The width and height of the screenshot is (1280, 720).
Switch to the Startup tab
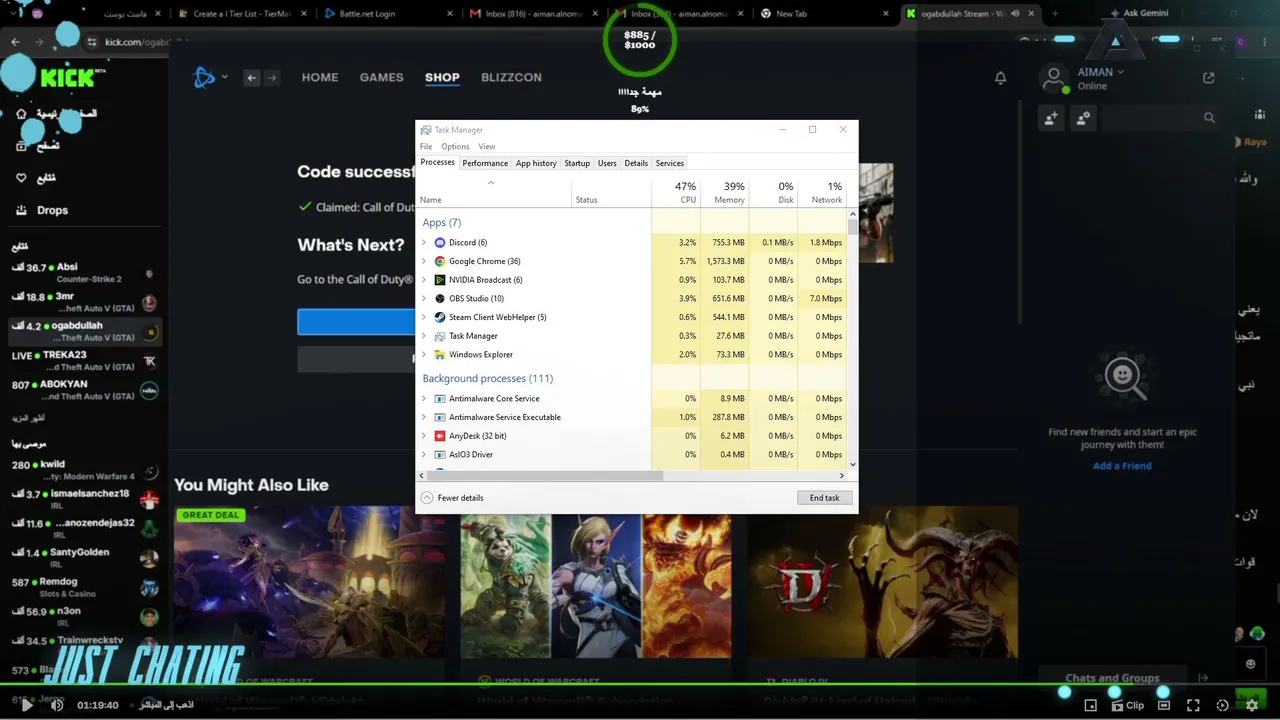point(577,163)
